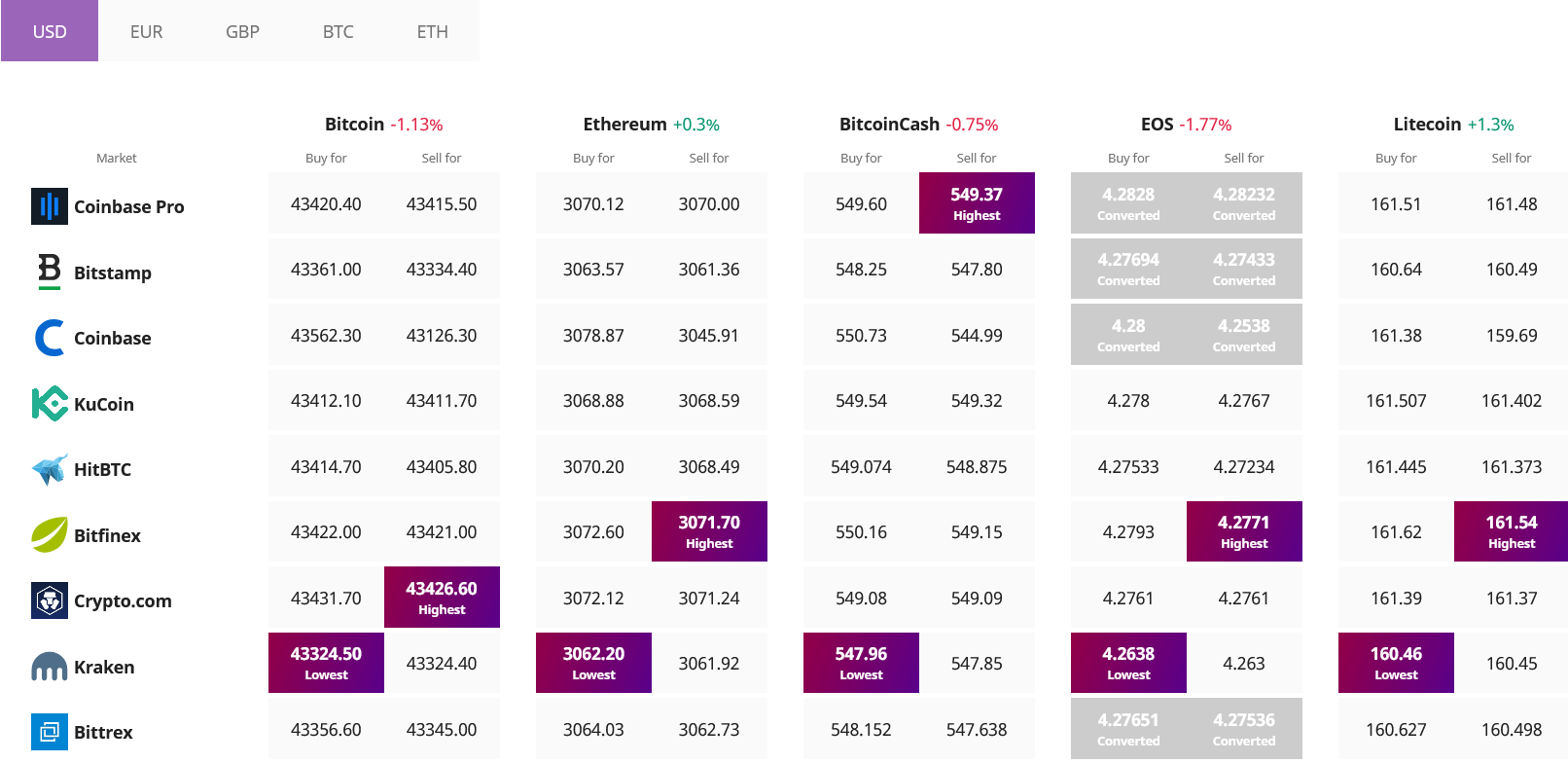Click Coinbase Litecoin sell price 159.69
This screenshot has height=763, width=1568.
[1512, 335]
